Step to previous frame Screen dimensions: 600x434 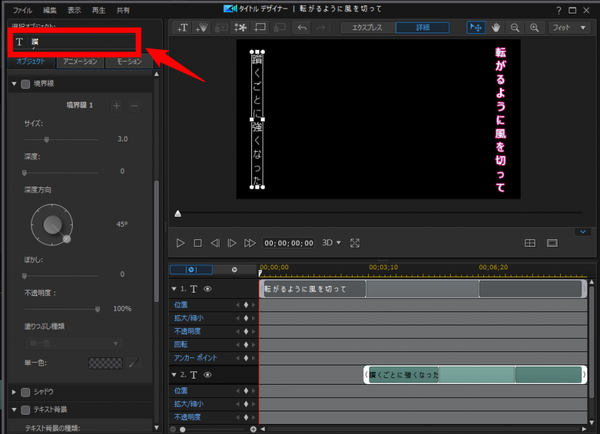[215, 243]
